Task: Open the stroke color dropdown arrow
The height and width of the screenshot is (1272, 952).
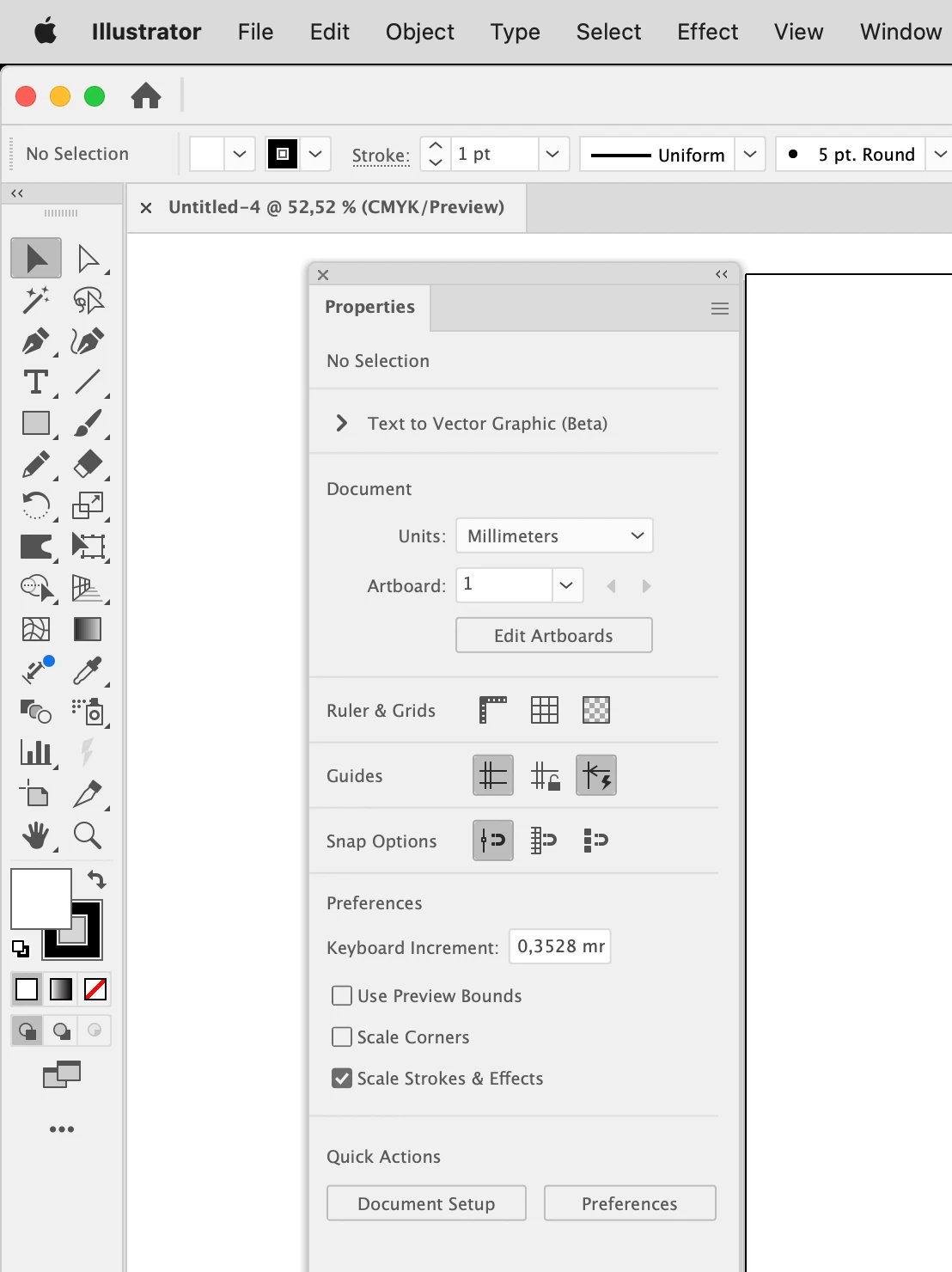Action: tap(315, 155)
